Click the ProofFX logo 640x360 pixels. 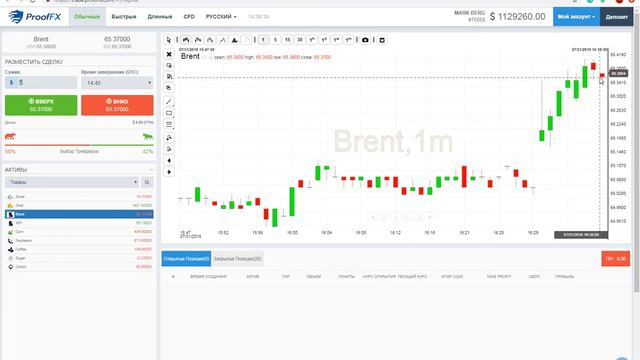click(x=35, y=17)
